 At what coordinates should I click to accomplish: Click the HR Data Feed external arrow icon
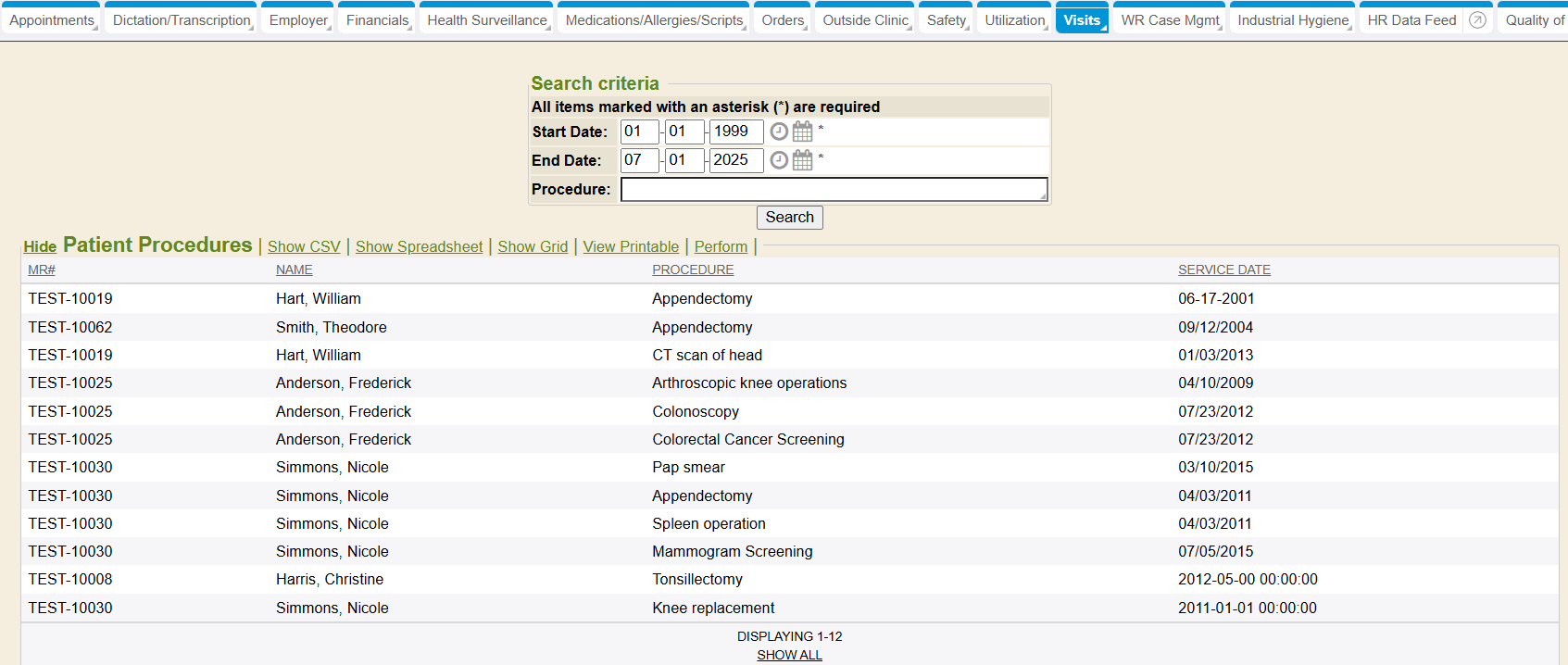pyautogui.click(x=1477, y=20)
